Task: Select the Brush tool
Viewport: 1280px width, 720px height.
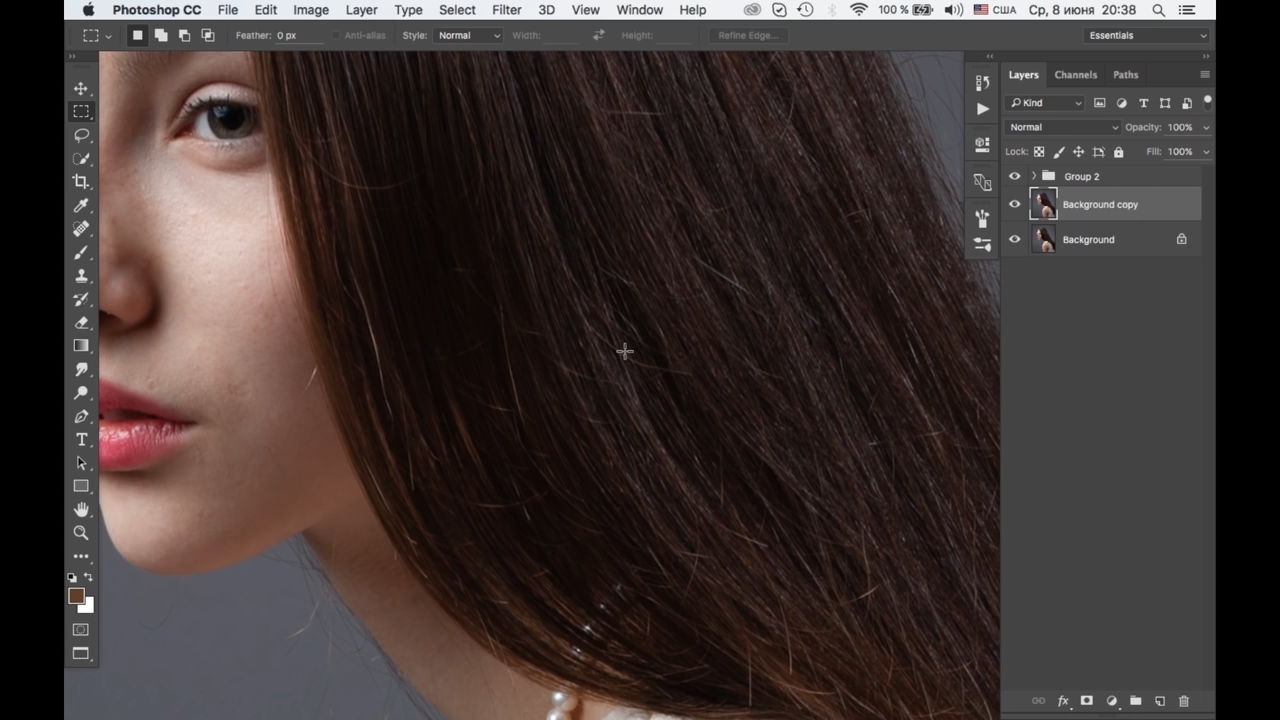Action: coord(81,252)
